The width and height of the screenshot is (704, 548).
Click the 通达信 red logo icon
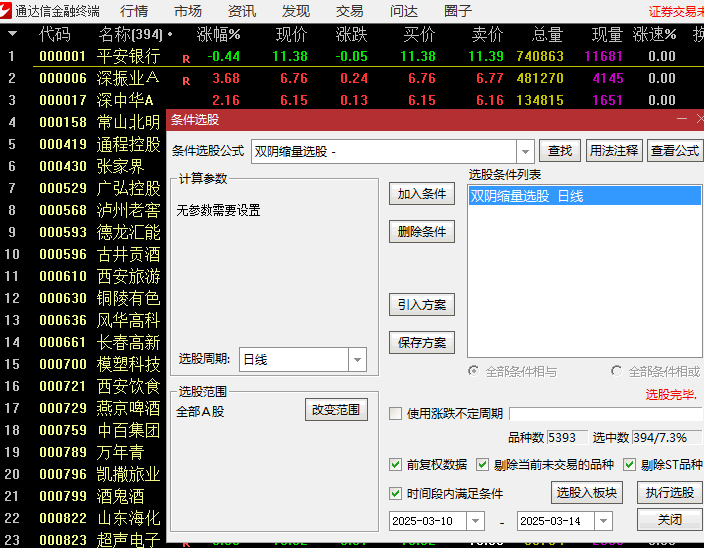[x=6, y=11]
